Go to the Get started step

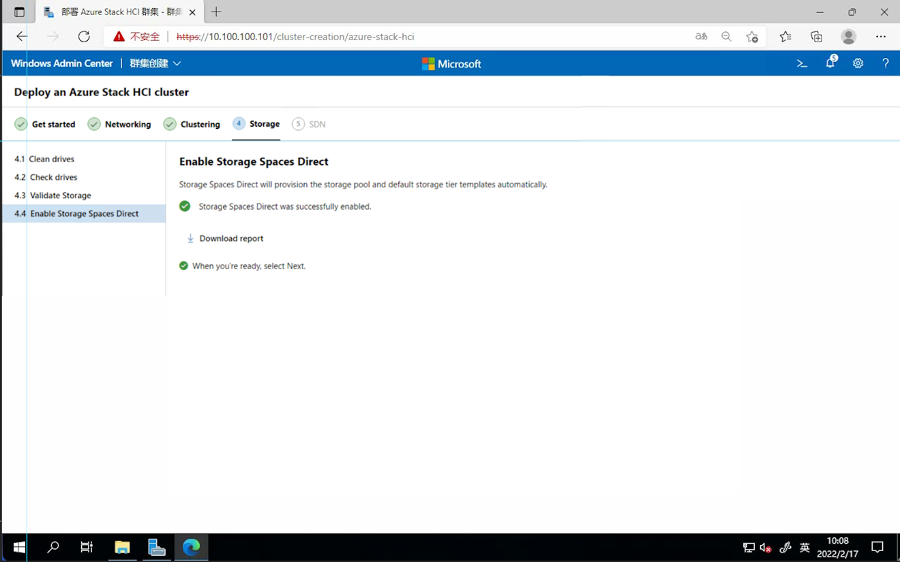pos(45,124)
